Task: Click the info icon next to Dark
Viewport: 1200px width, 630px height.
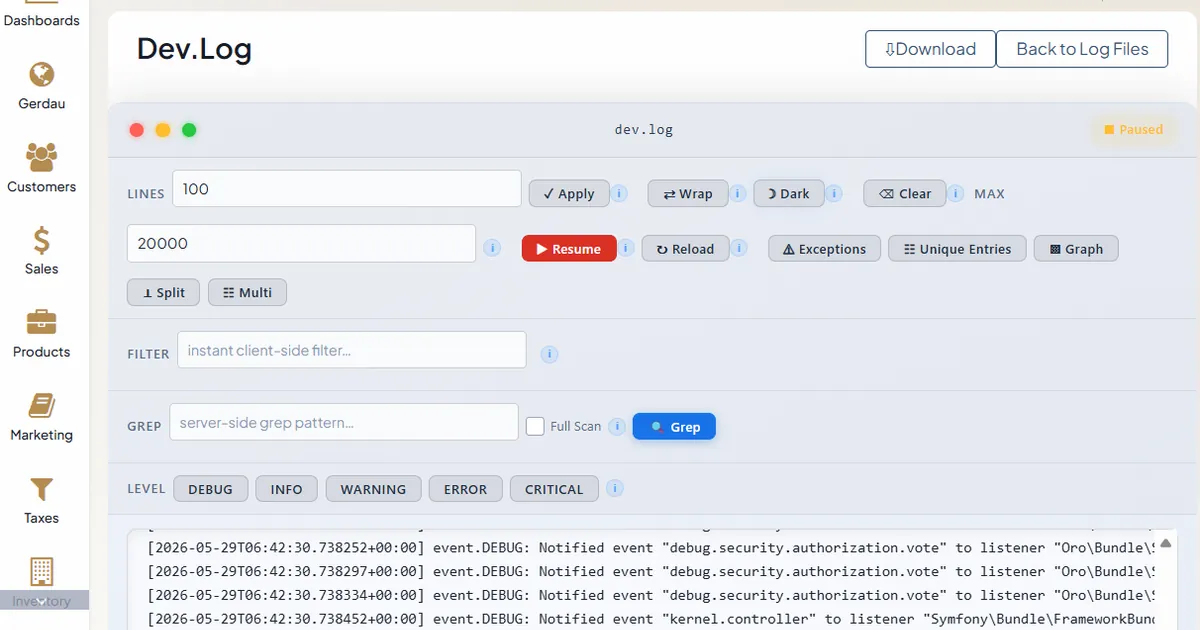Action: click(x=835, y=194)
